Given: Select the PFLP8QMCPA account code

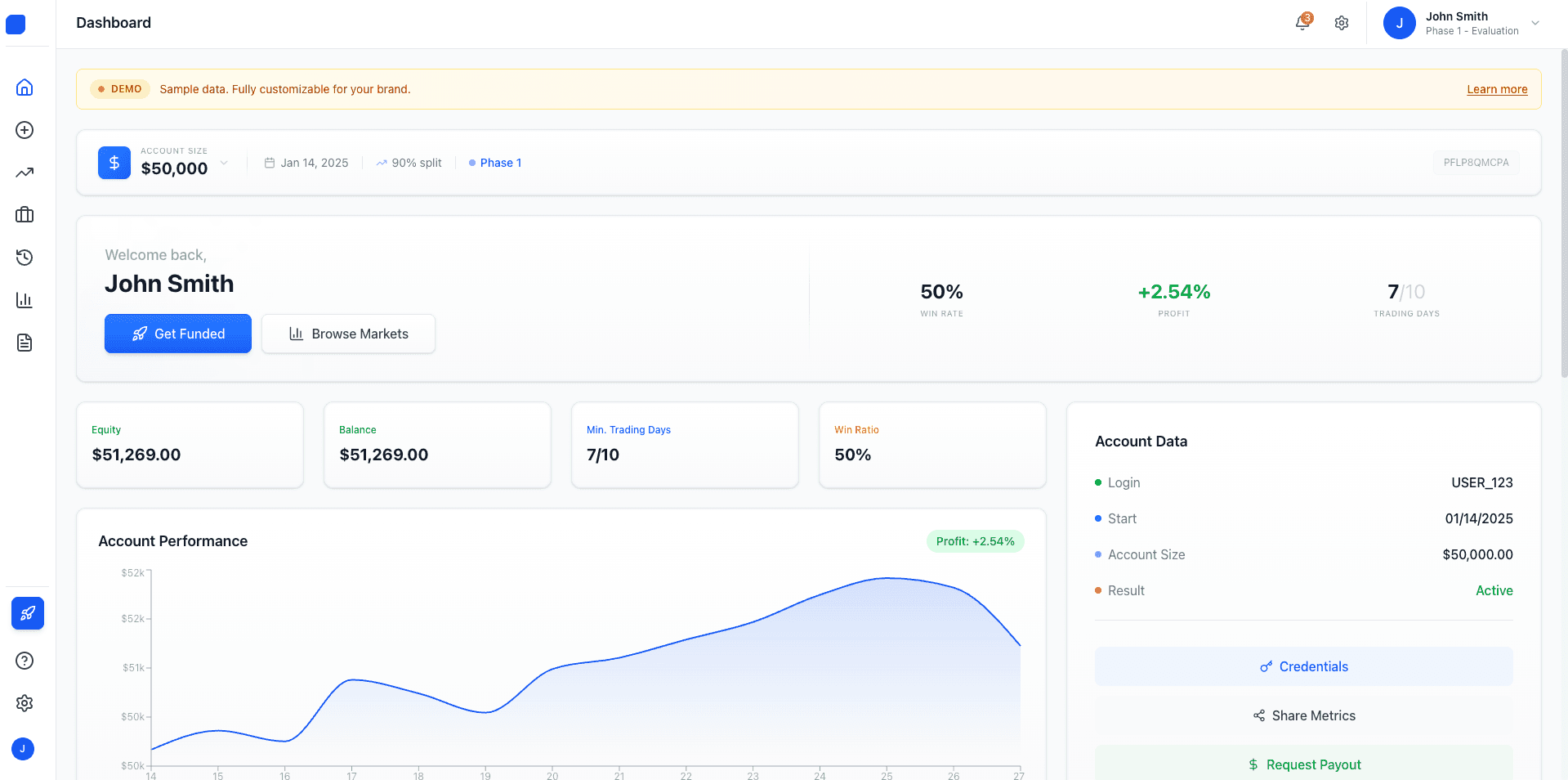Looking at the screenshot, I should click(x=1476, y=163).
